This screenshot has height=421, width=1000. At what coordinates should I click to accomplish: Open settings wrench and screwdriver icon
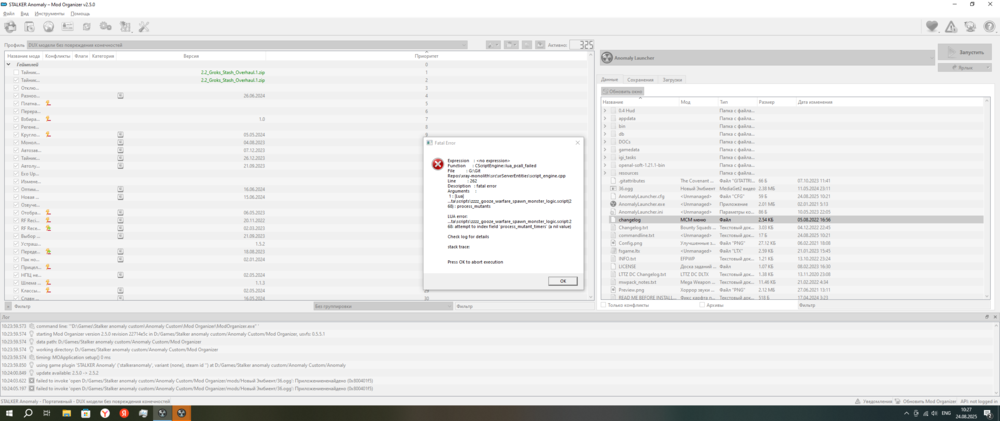143,27
